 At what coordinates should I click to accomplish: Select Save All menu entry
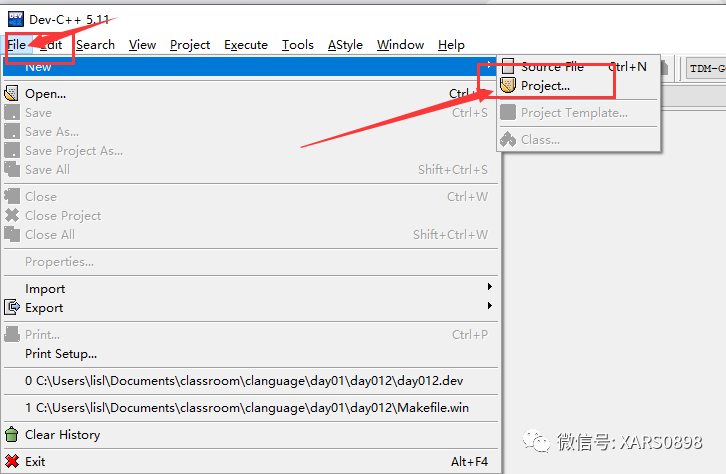pyautogui.click(x=250, y=169)
